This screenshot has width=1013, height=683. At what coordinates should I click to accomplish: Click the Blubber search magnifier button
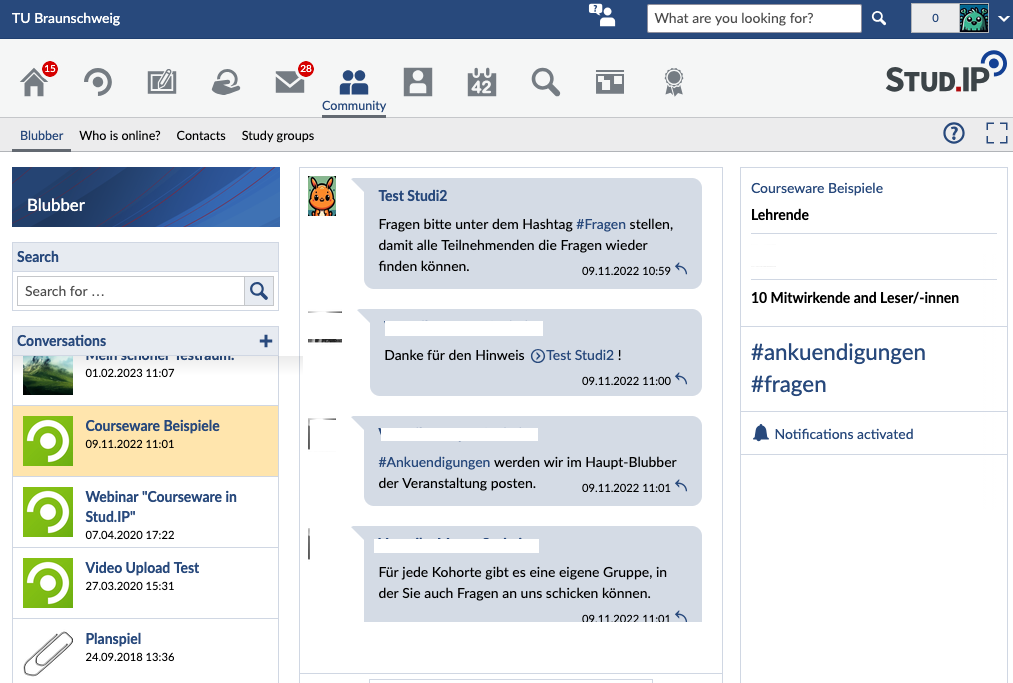click(x=259, y=291)
